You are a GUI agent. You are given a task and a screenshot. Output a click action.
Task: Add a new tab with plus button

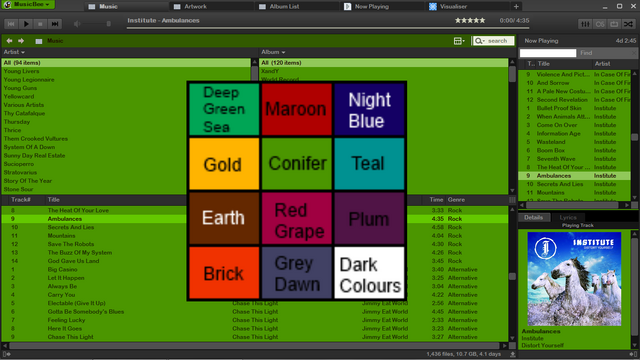[516, 7]
